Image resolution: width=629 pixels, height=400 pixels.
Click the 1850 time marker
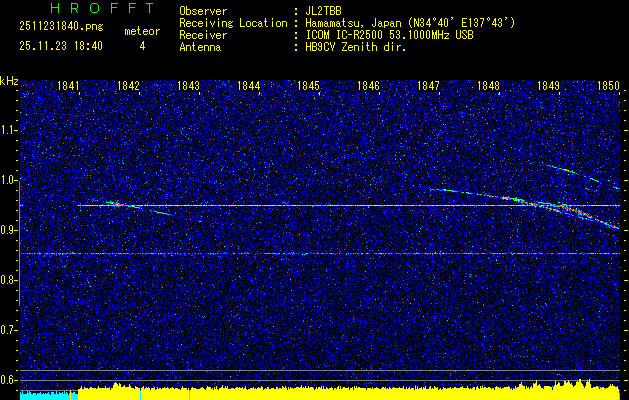pyautogui.click(x=608, y=87)
